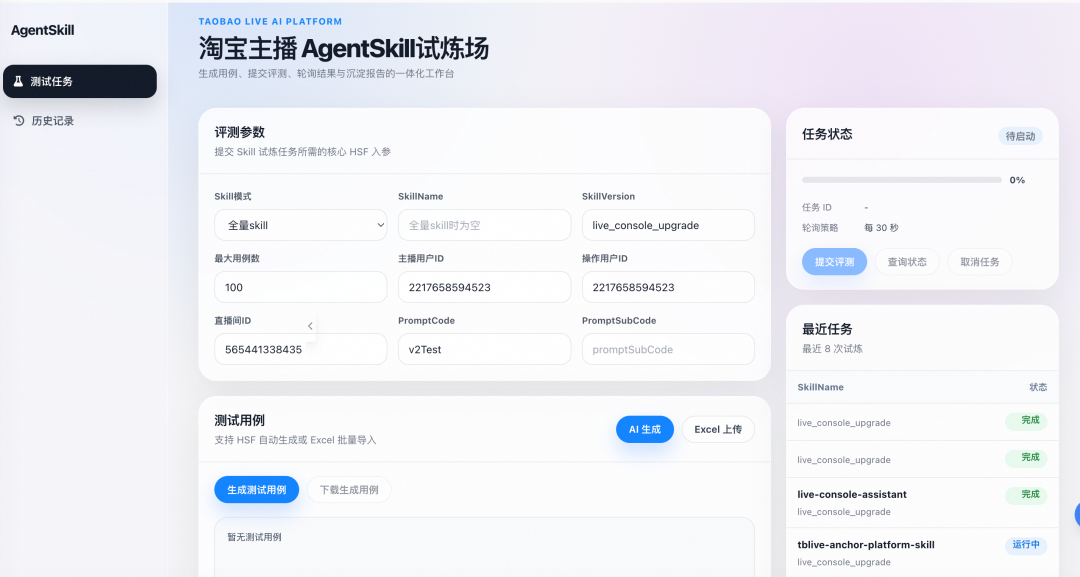Click the blue floating button at right edge
This screenshot has height=577, width=1080.
pos(1077,514)
